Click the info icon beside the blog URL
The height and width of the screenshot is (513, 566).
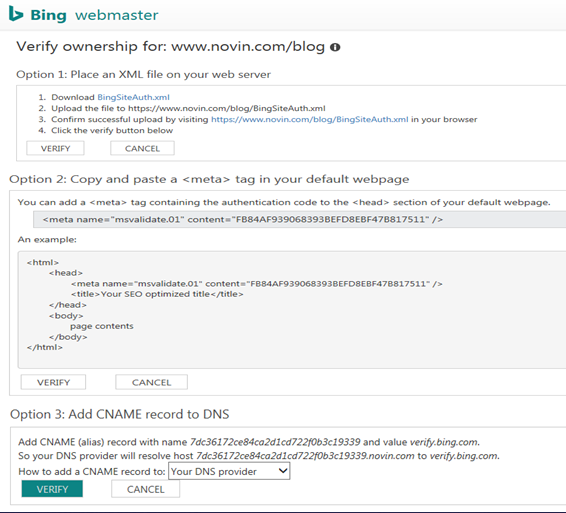pos(335,47)
